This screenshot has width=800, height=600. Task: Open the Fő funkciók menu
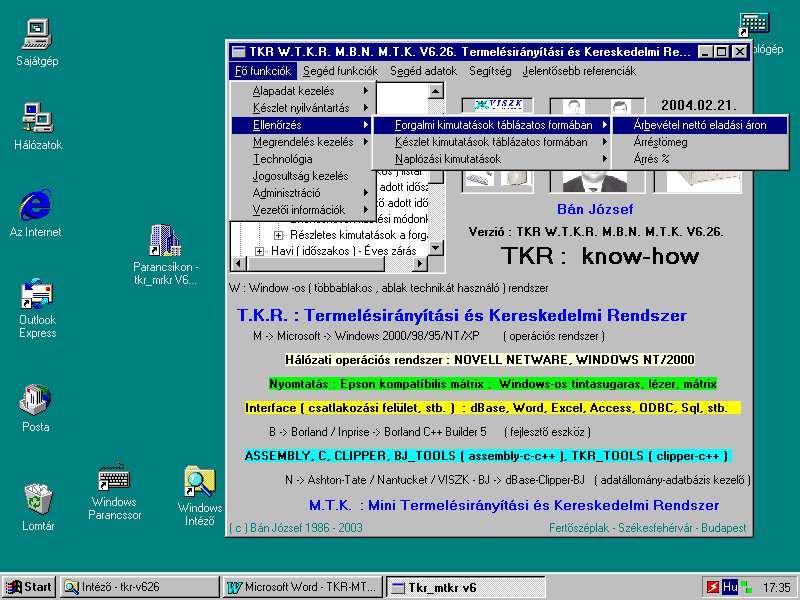click(263, 71)
